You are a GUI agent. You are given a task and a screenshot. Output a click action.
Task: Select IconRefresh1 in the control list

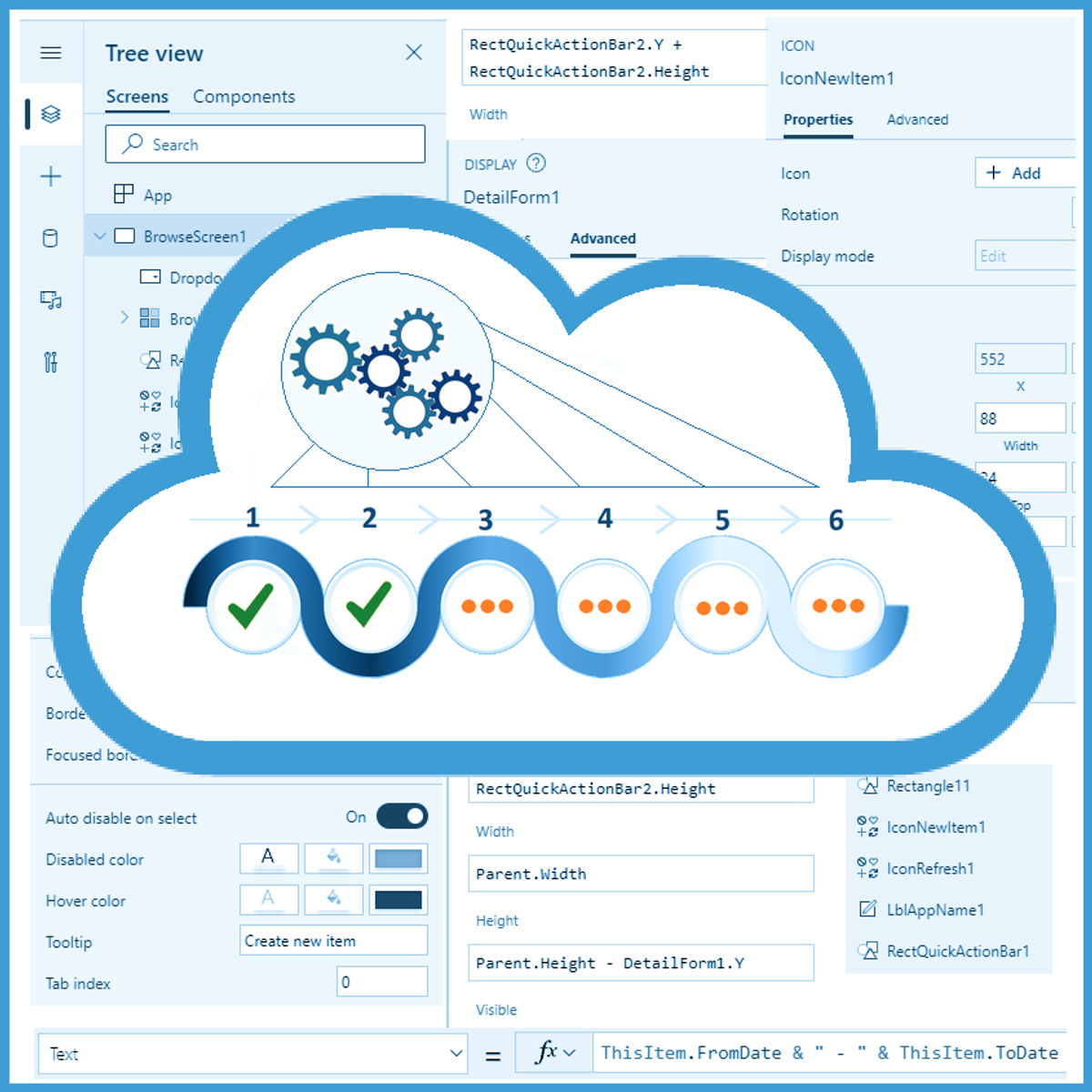[x=930, y=868]
